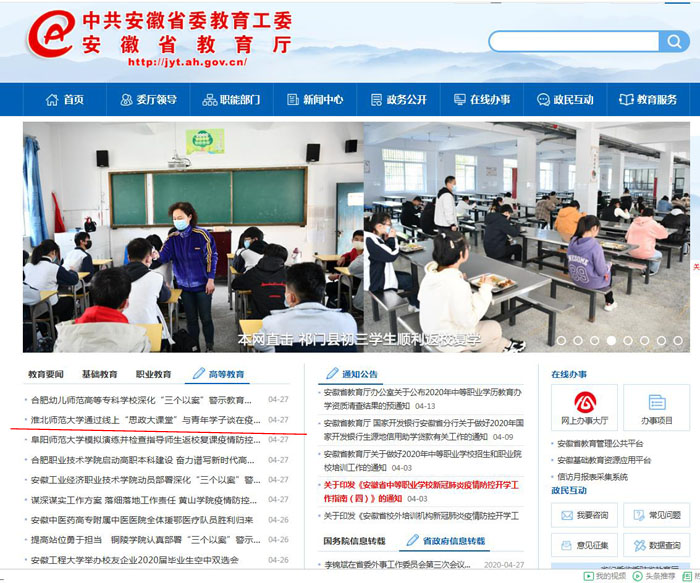Open 委厅领导 from the nav bar
Screen dimensions: 700x583
[x=148, y=100]
